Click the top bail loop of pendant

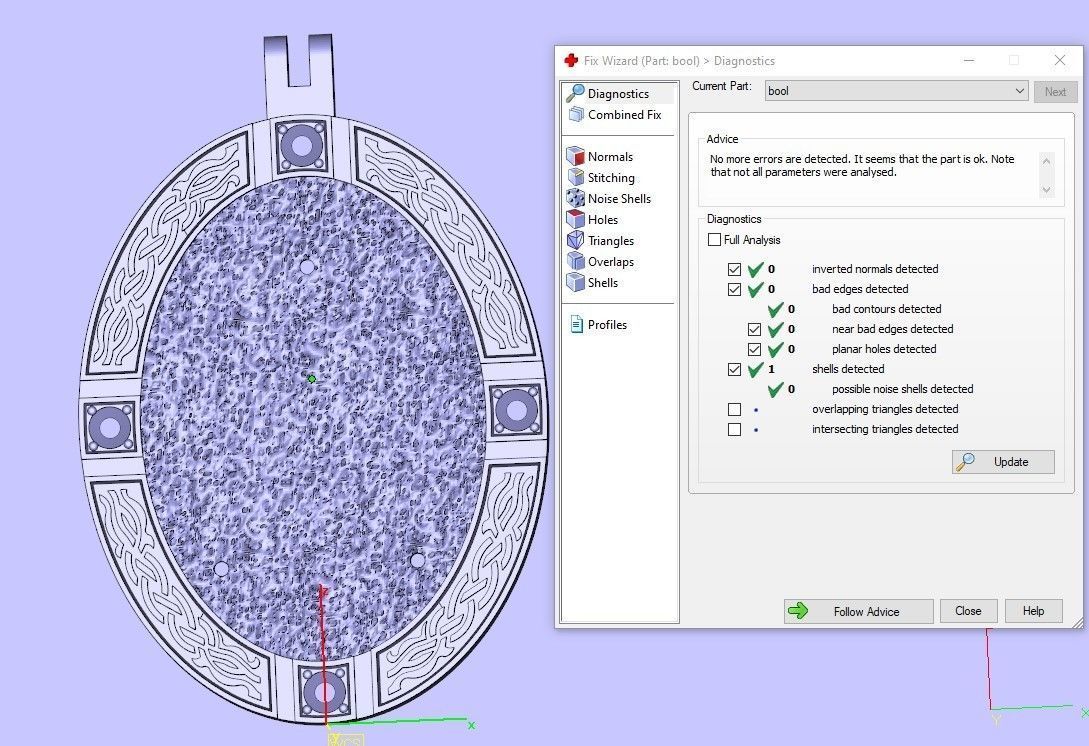click(x=299, y=75)
